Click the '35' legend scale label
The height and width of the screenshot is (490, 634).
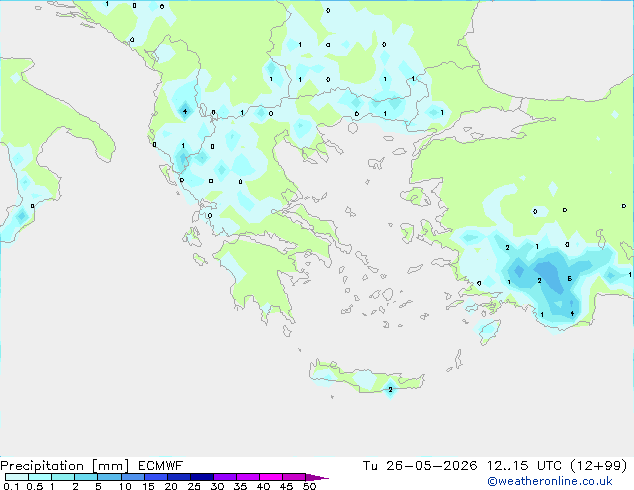click(240, 486)
